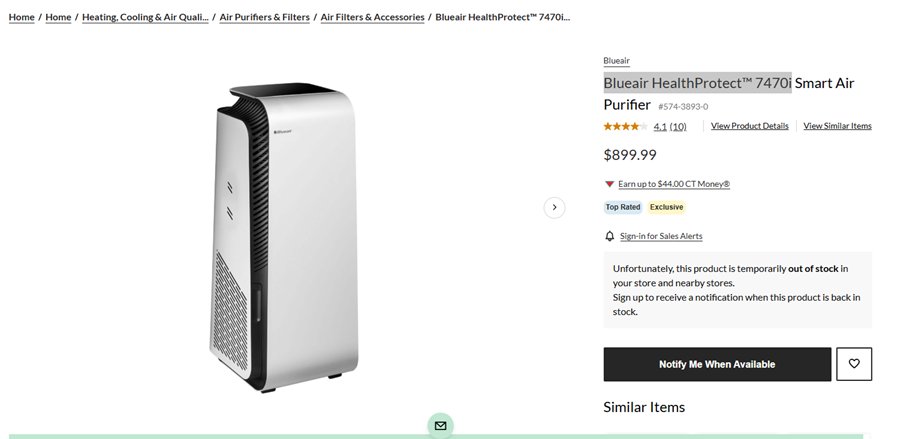The image size is (919, 439).
Task: Click the heart wishlist icon button
Action: [x=853, y=364]
